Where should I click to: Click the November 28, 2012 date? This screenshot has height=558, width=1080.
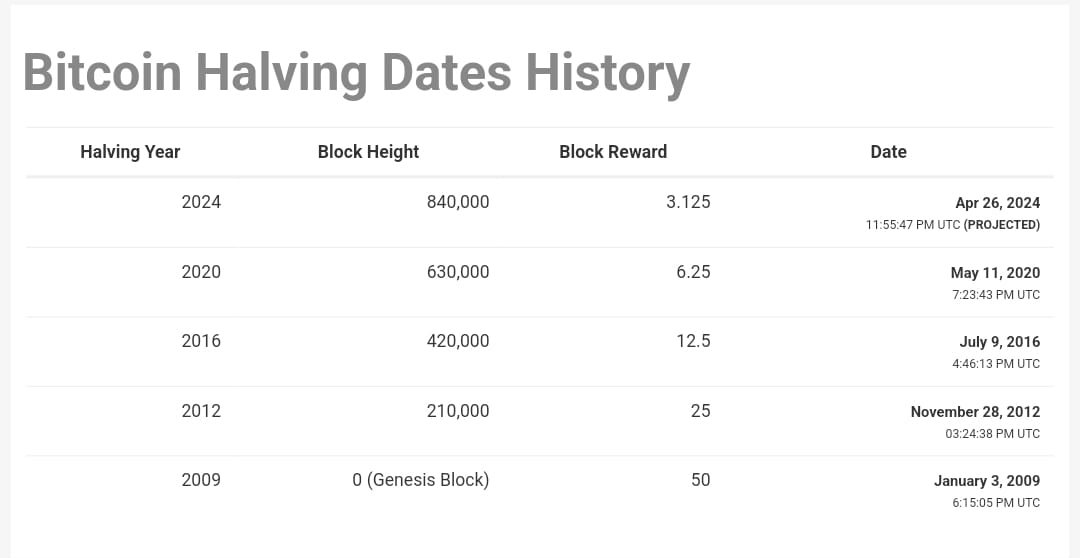pos(975,412)
